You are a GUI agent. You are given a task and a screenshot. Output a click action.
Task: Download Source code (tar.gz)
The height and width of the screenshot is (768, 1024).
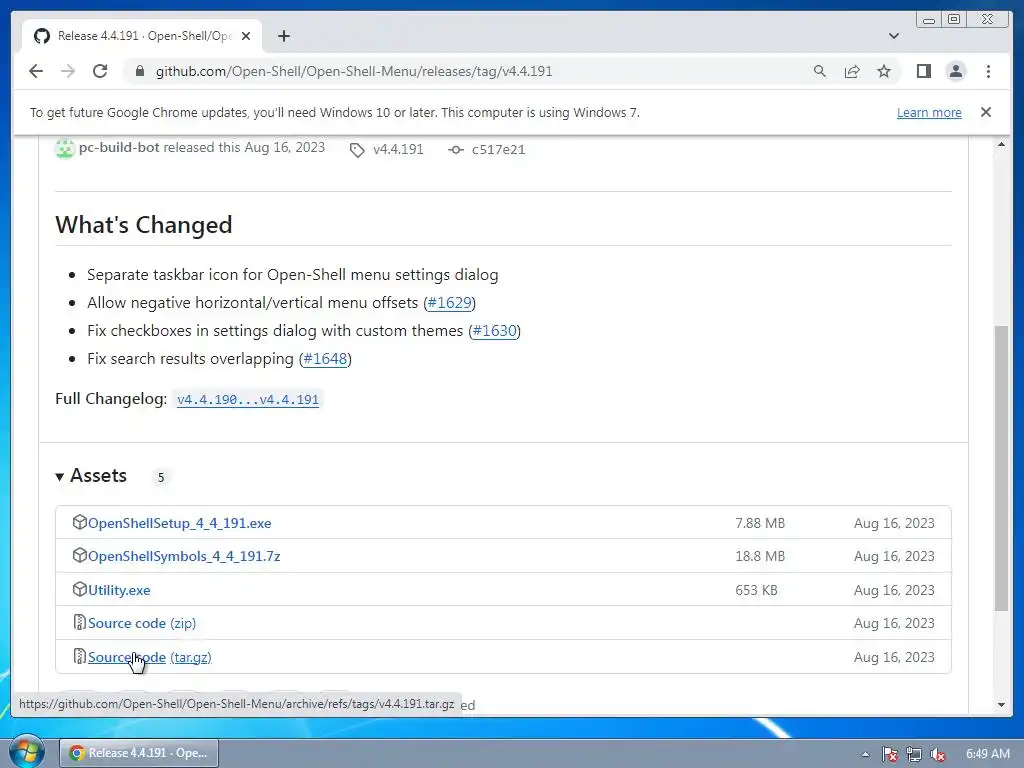click(x=150, y=658)
